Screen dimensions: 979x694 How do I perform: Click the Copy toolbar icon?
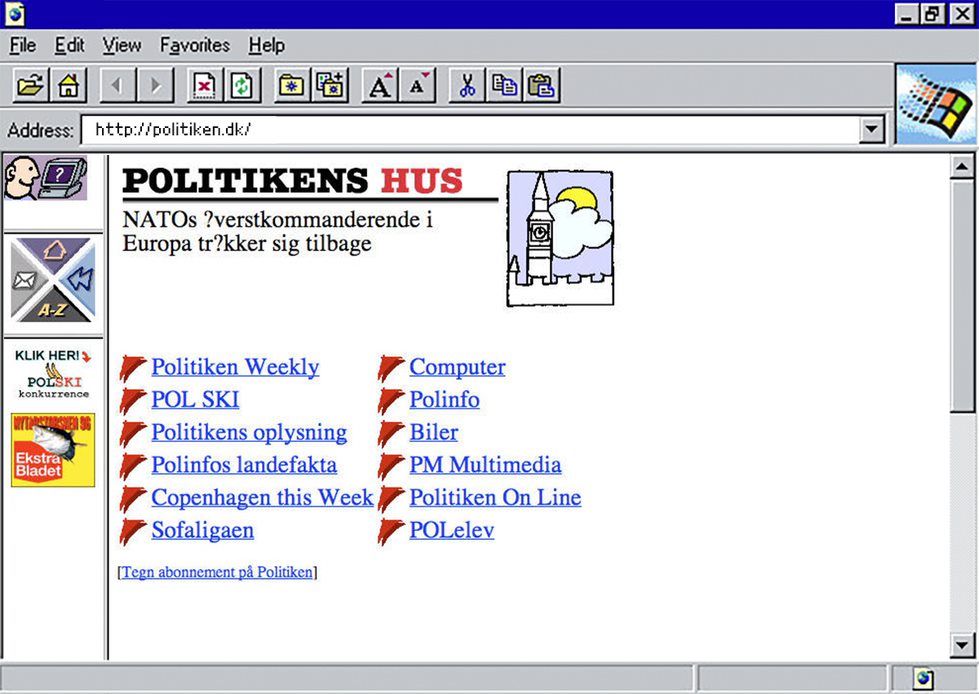coord(504,85)
